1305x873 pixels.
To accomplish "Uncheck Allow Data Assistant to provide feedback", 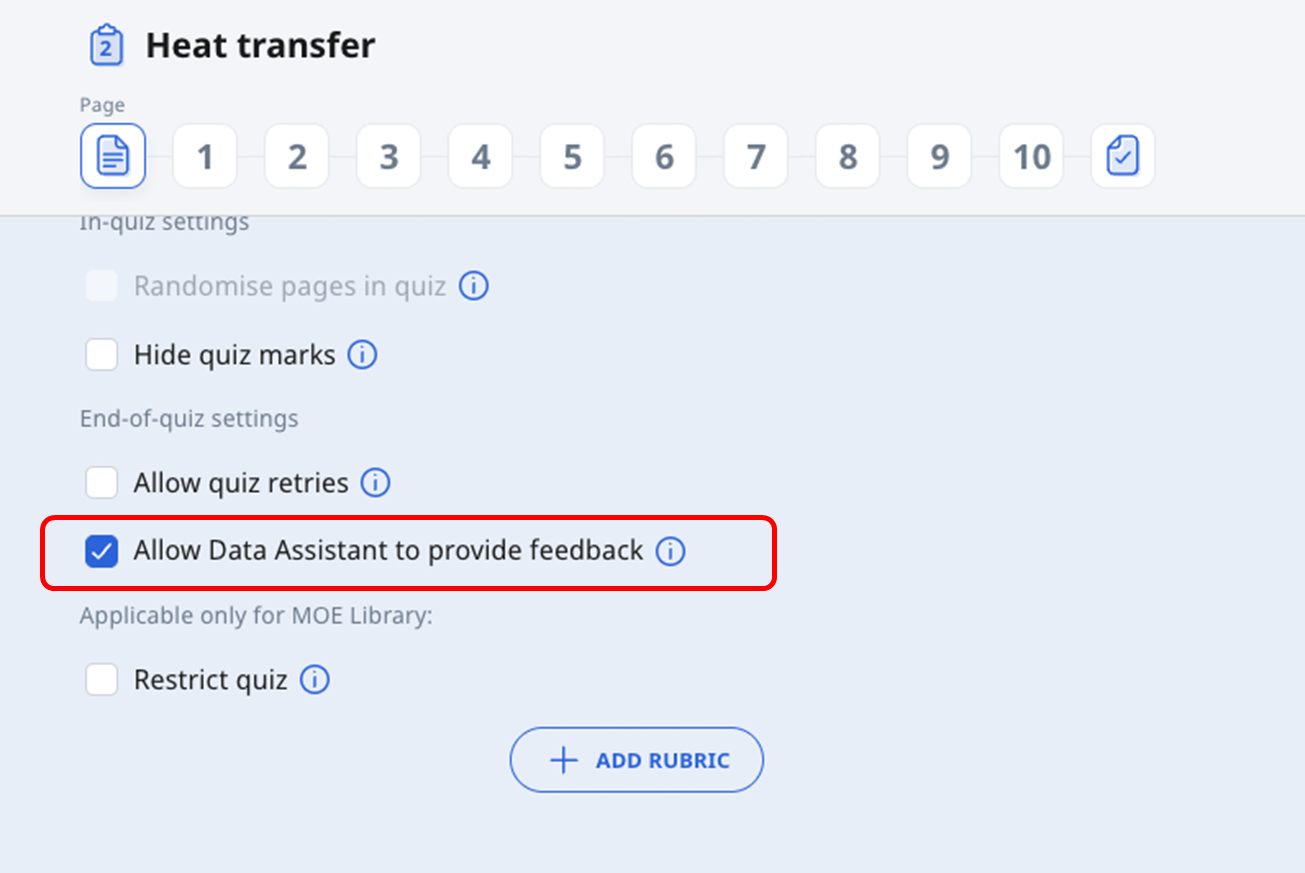I will coord(102,551).
